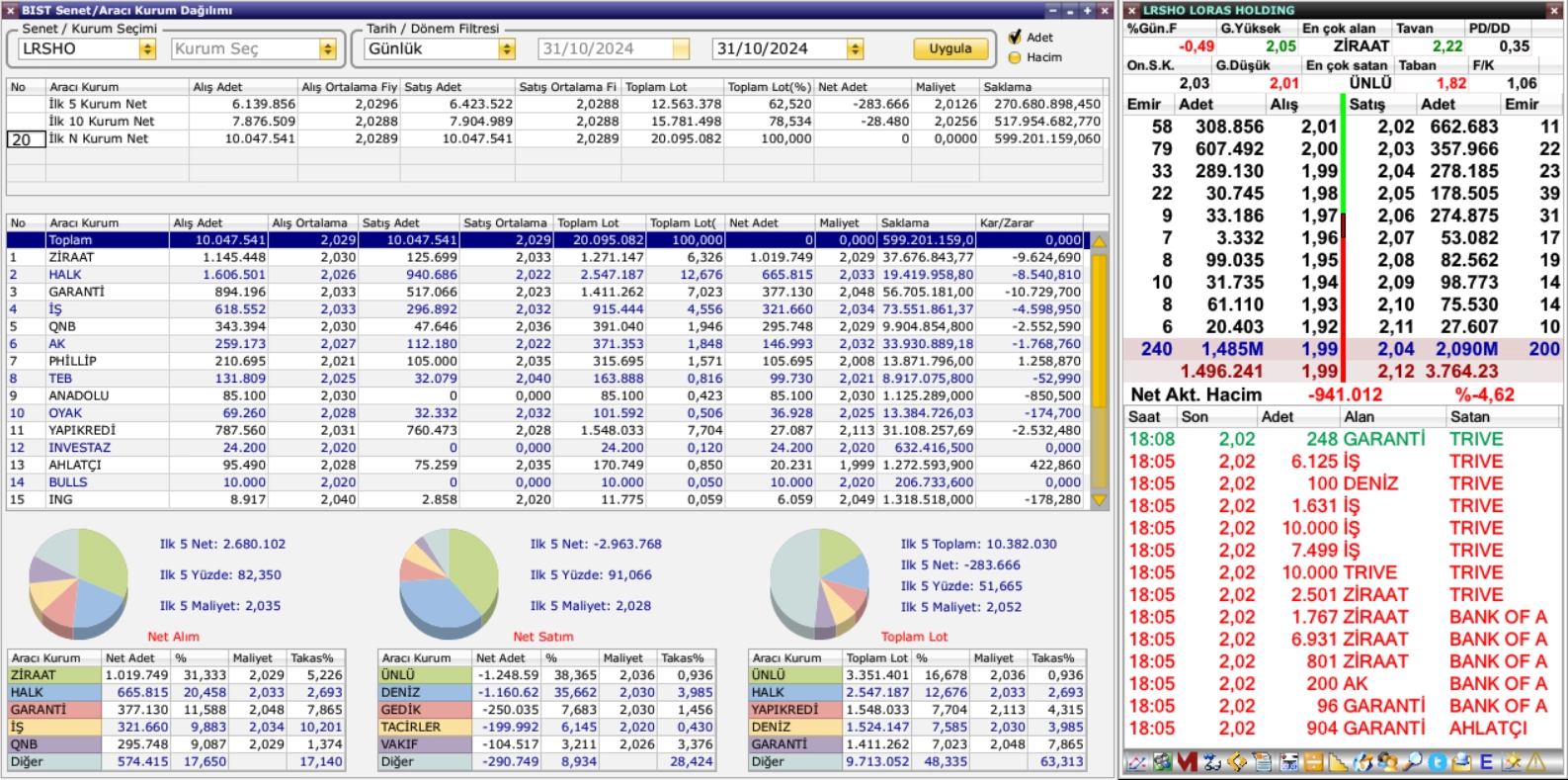Click the Net Satım pie chart
The image size is (1568, 780).
(x=449, y=582)
